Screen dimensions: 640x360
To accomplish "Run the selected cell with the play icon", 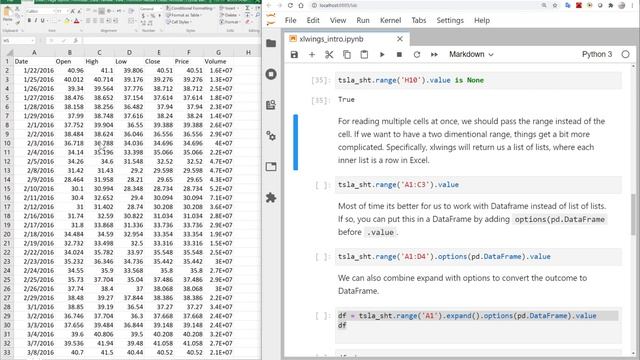I will [382, 54].
